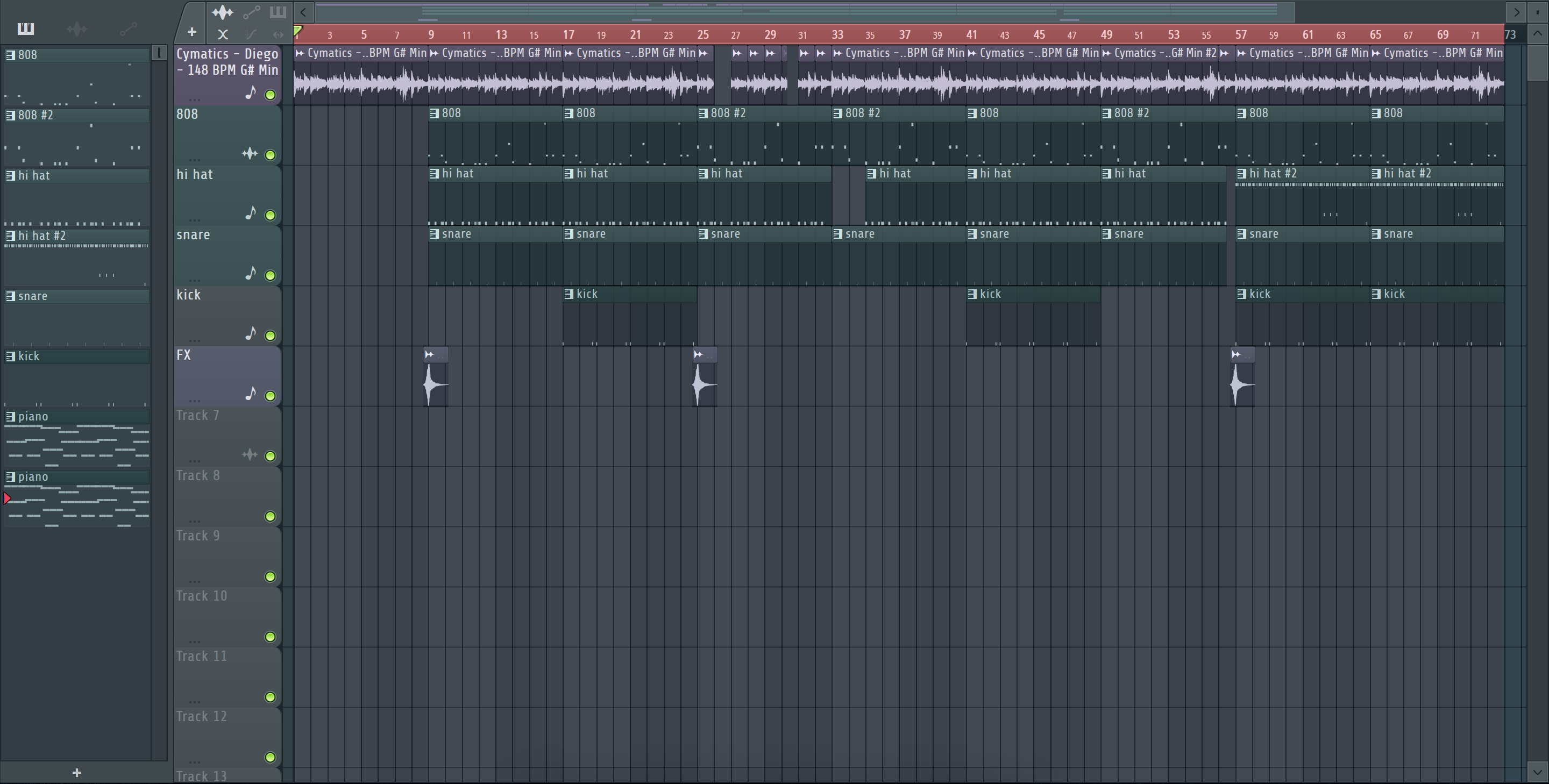Image resolution: width=1549 pixels, height=784 pixels.
Task: Click note icon on kick track
Action: tap(251, 333)
